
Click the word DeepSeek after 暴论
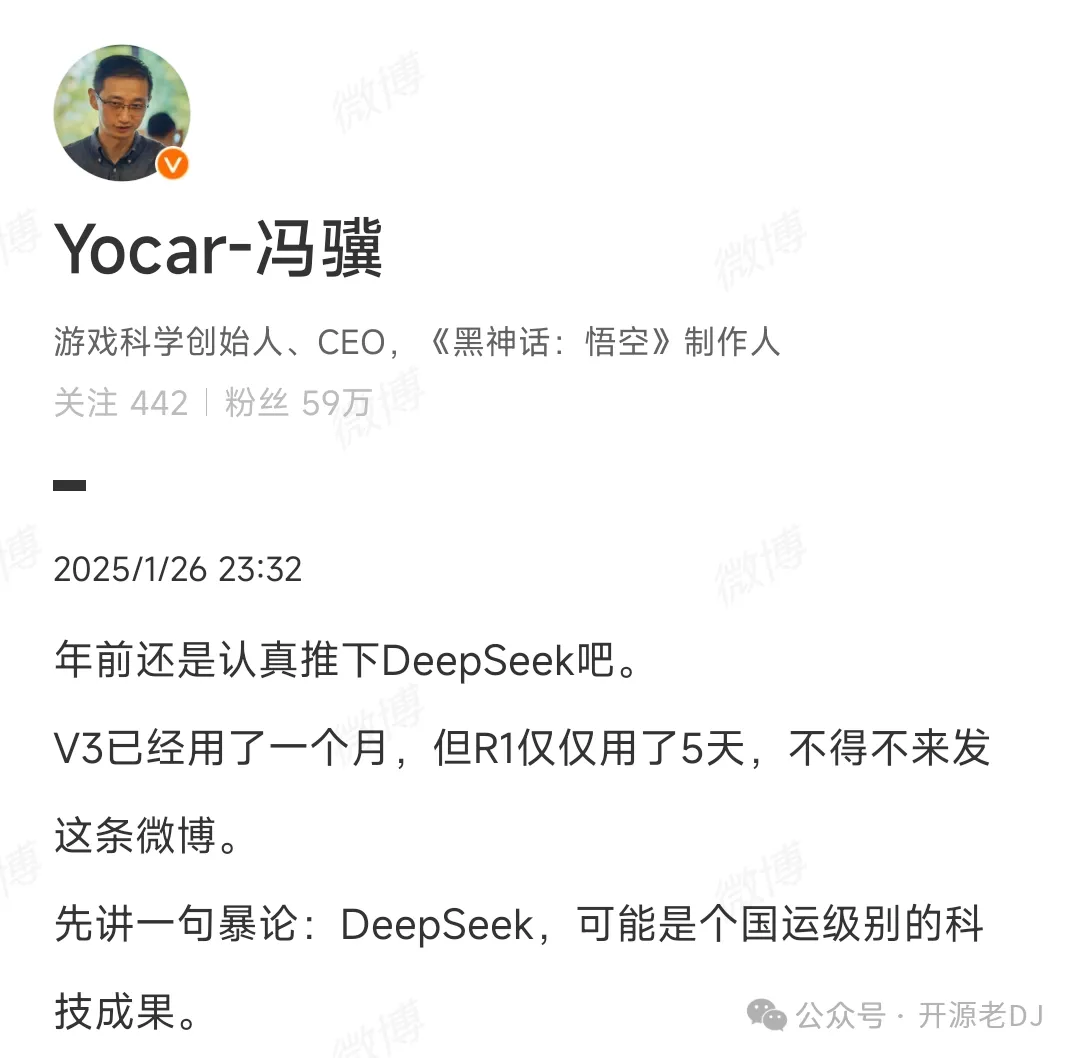click(x=437, y=925)
